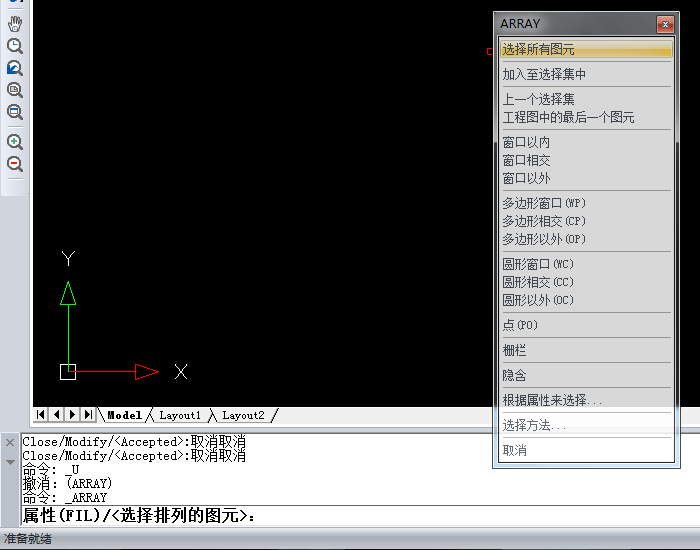Jump to first layout tab arrow

click(x=41, y=414)
